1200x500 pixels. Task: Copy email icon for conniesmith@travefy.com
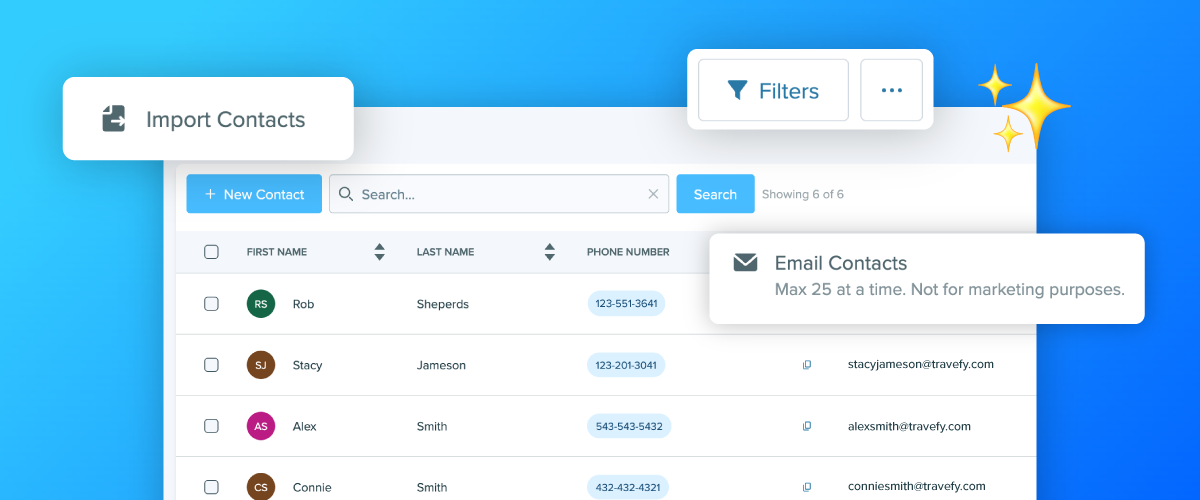tap(807, 487)
